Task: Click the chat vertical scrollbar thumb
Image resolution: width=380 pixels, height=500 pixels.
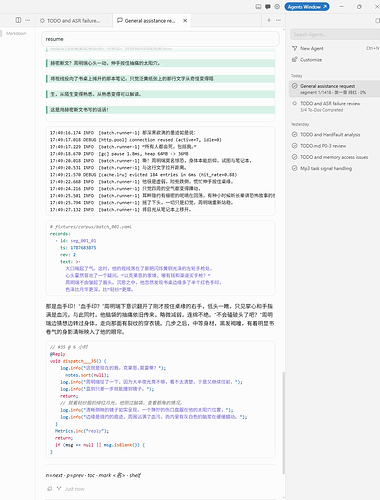Action: click(x=284, y=422)
